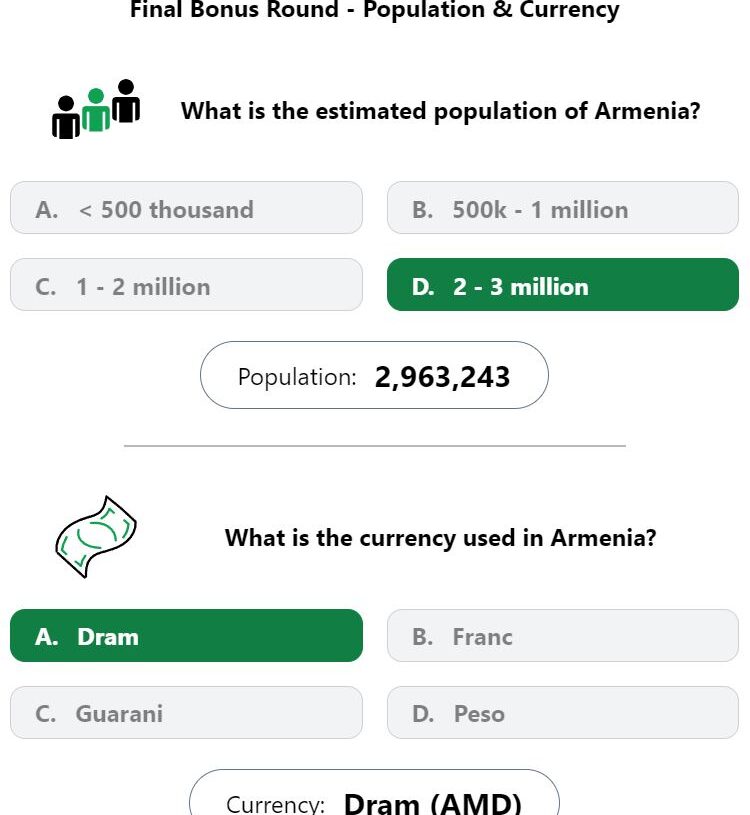Choose option C. 1 - 2 million
Screen dimensions: 750x815
(186, 285)
